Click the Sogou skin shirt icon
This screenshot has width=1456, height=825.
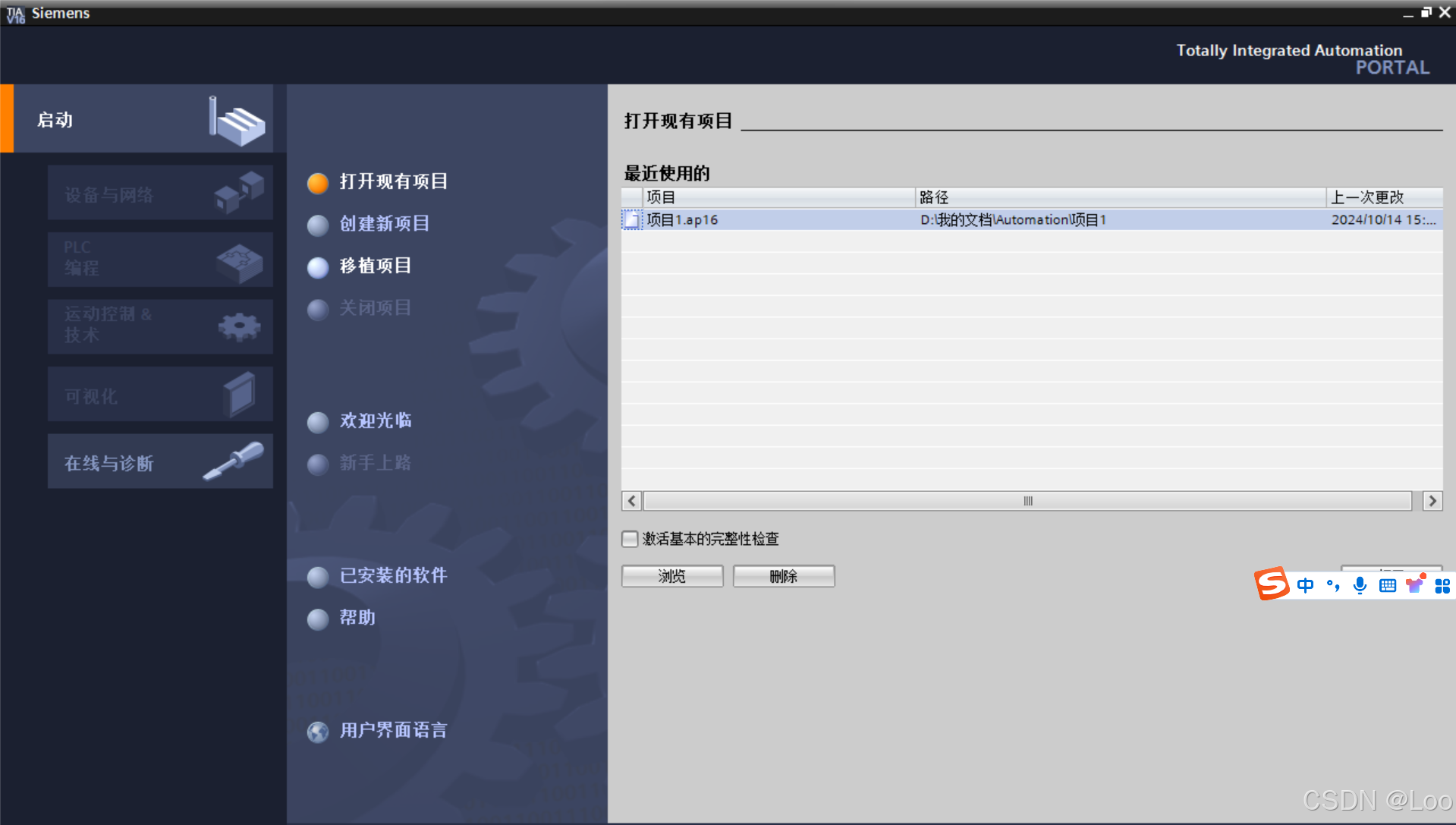pos(1415,584)
